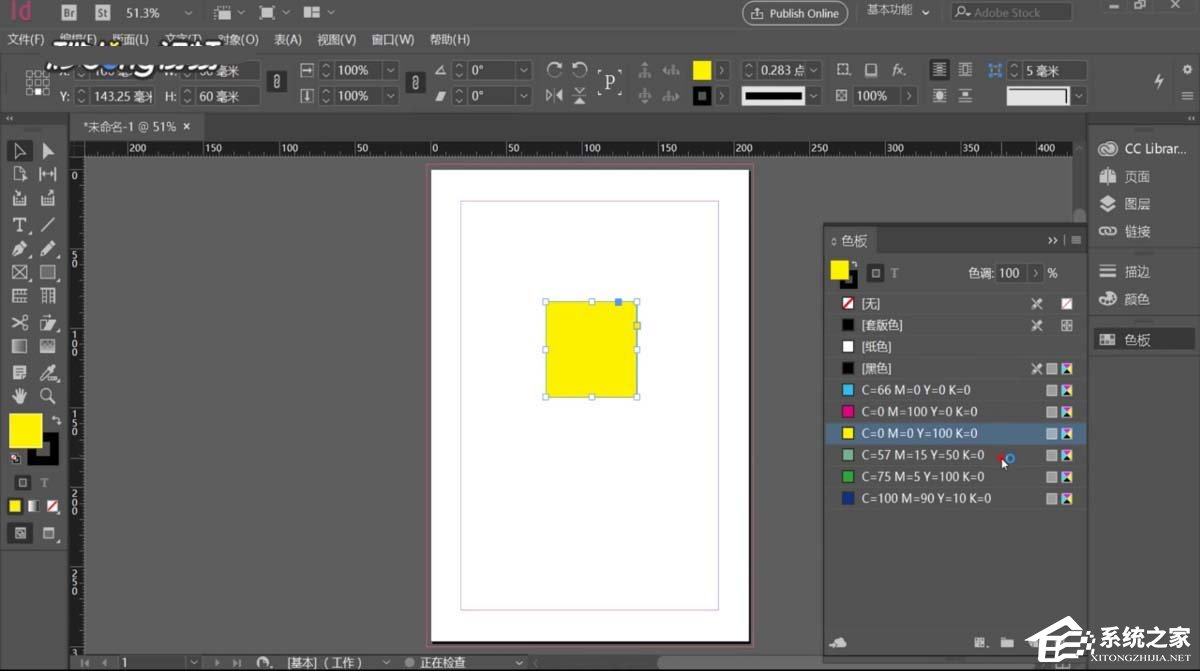Image resolution: width=1200 pixels, height=671 pixels.
Task: Activate the Scissors tool
Action: point(19,322)
